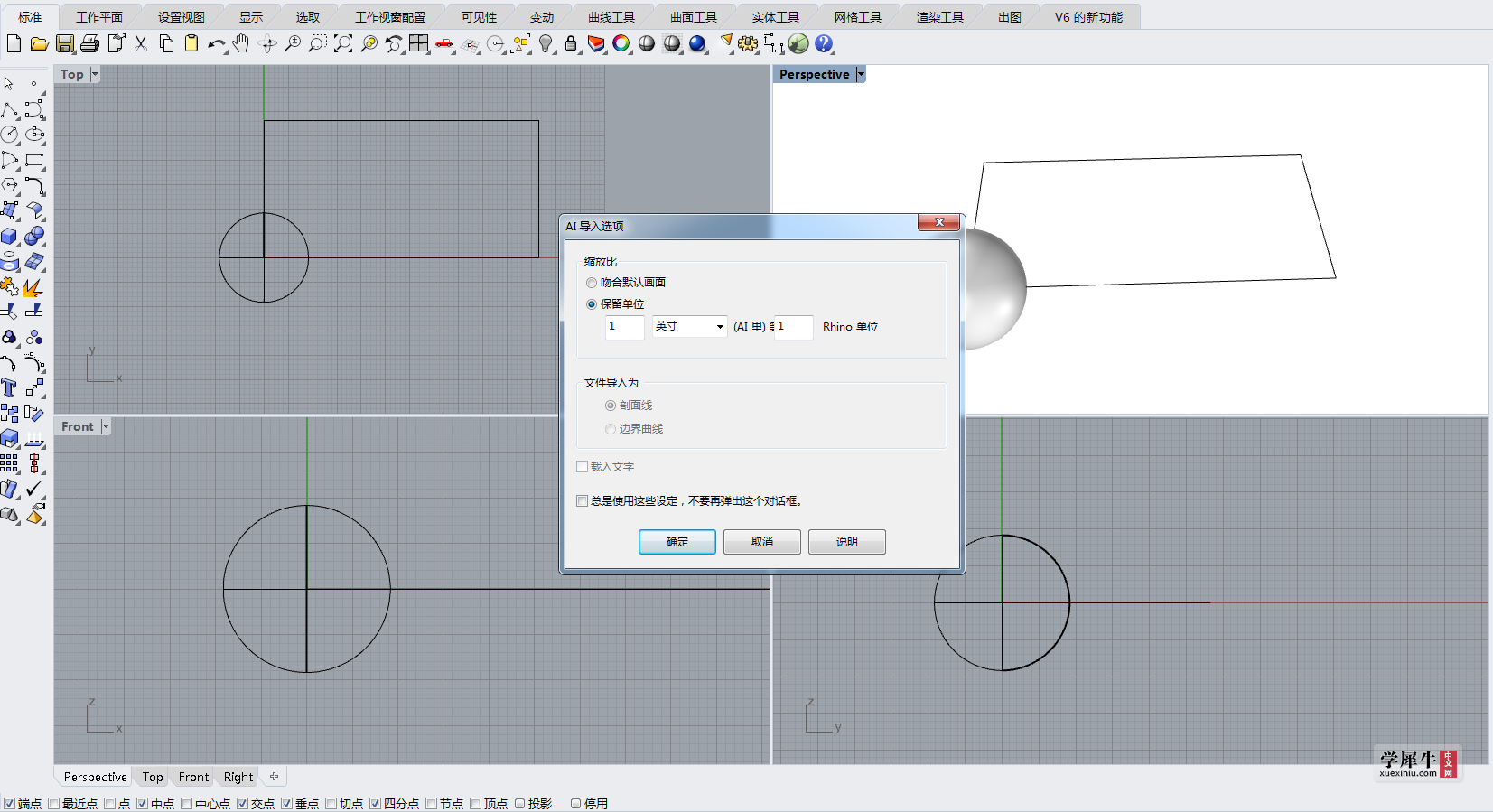The width and height of the screenshot is (1493, 812).
Task: Open the V6 的新功能 tab
Action: pyautogui.click(x=1088, y=17)
